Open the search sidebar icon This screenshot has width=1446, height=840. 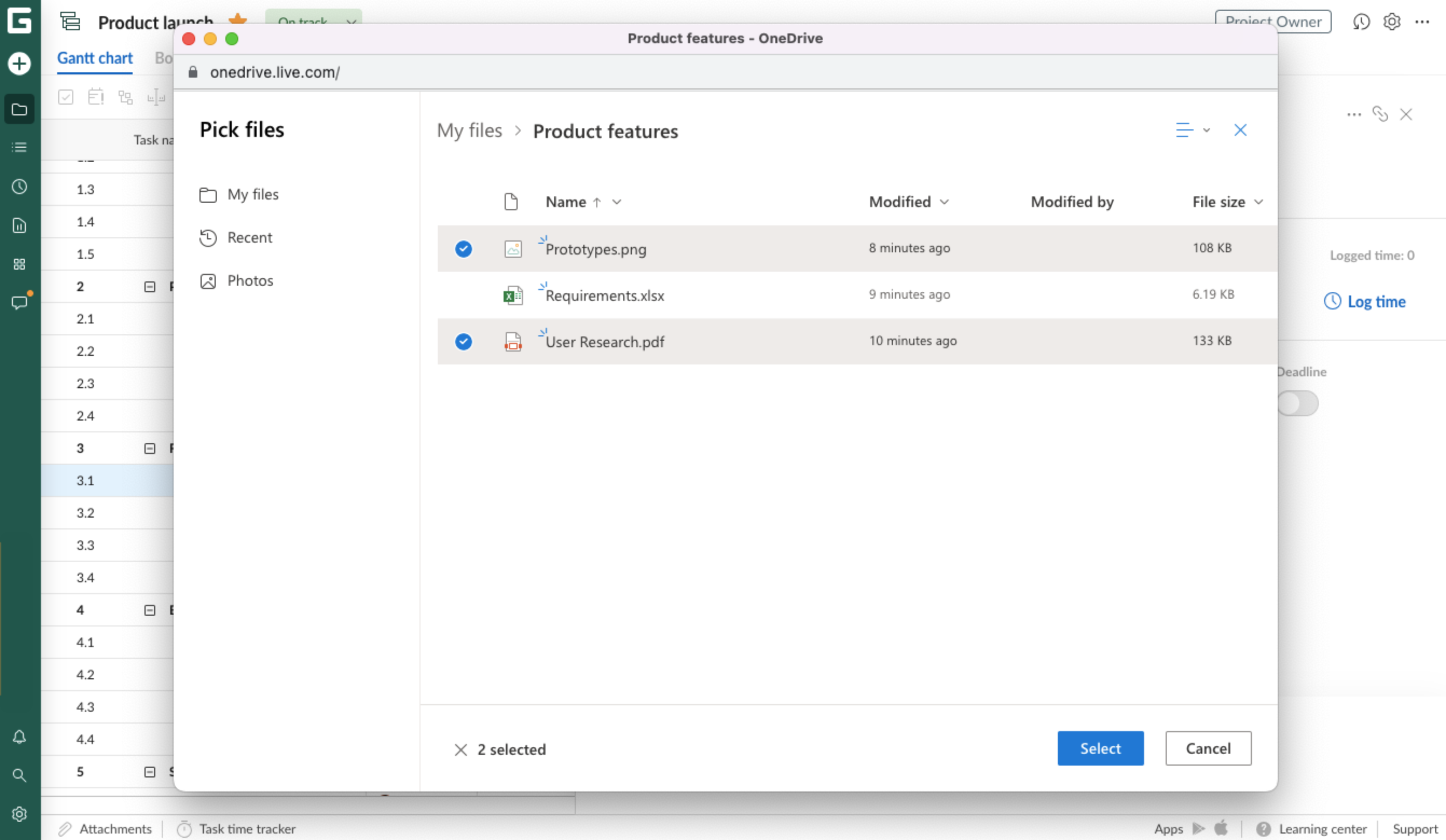click(19, 775)
